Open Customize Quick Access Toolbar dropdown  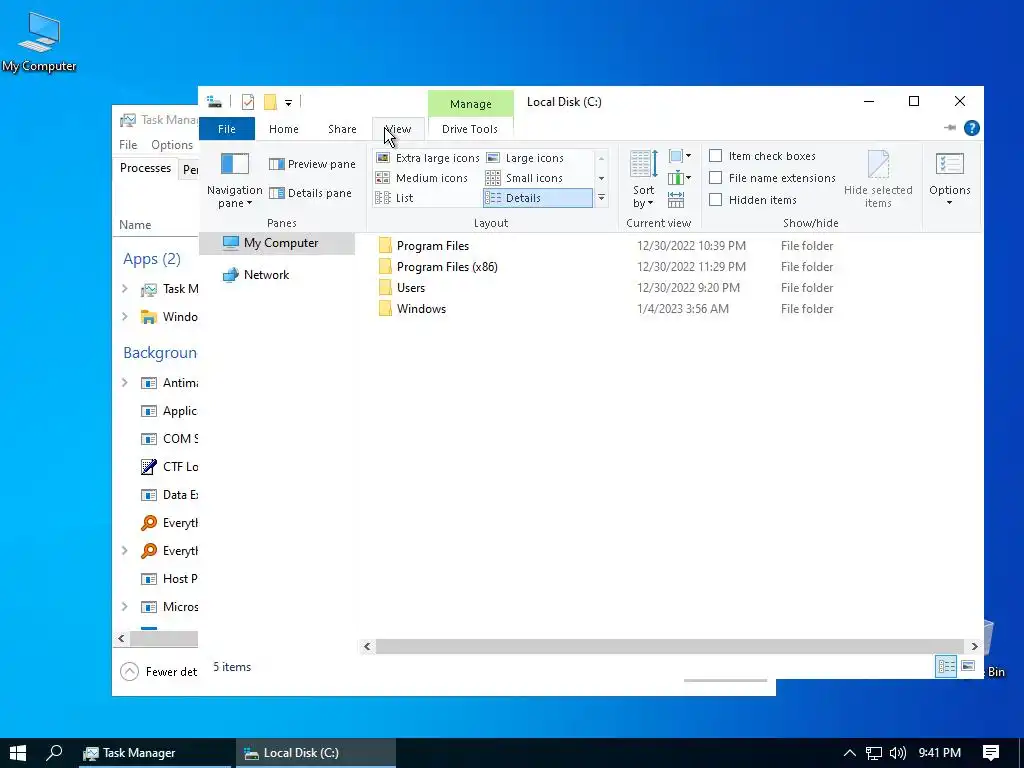tap(288, 103)
